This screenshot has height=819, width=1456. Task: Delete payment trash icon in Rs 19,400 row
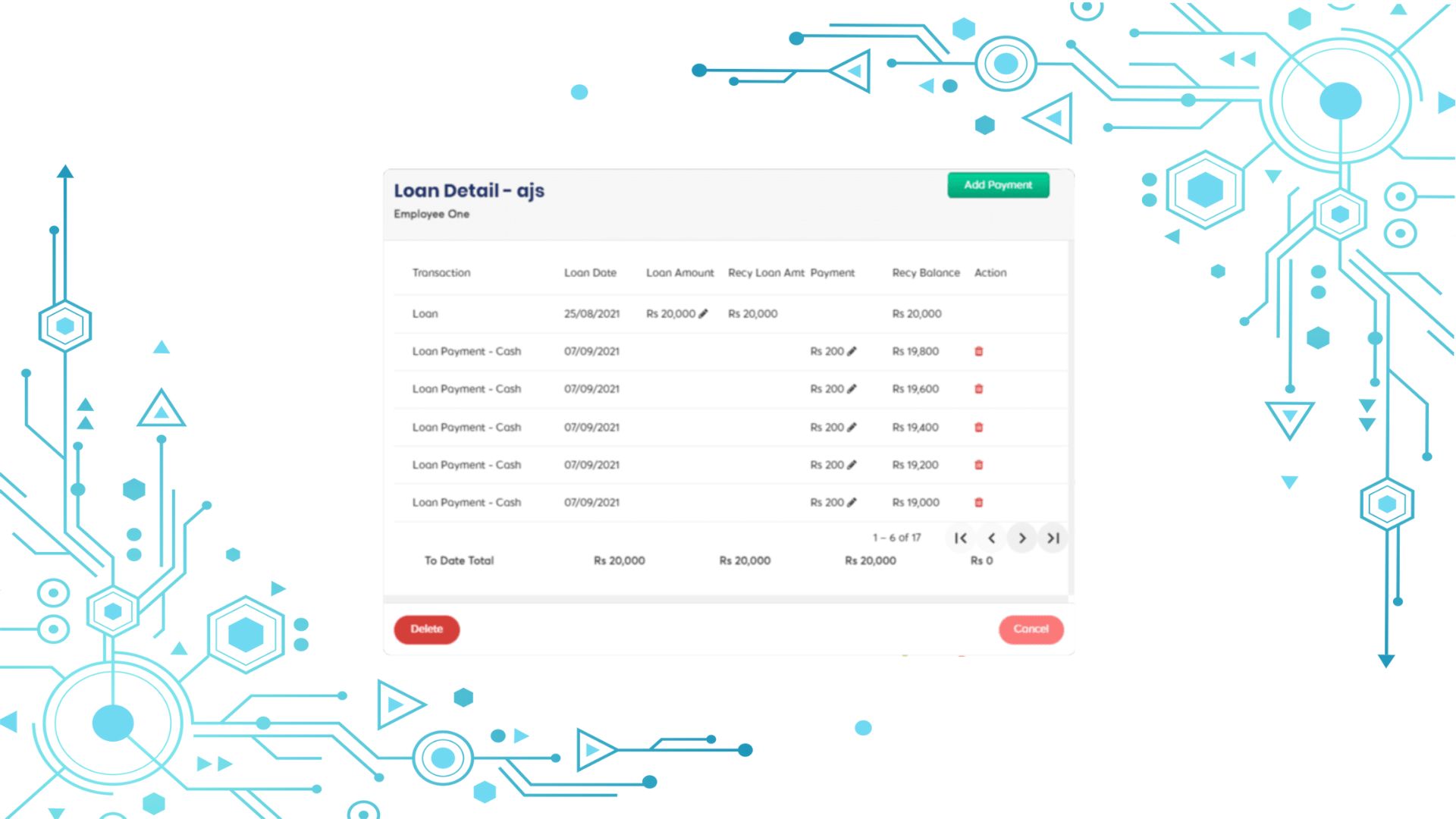pos(978,427)
